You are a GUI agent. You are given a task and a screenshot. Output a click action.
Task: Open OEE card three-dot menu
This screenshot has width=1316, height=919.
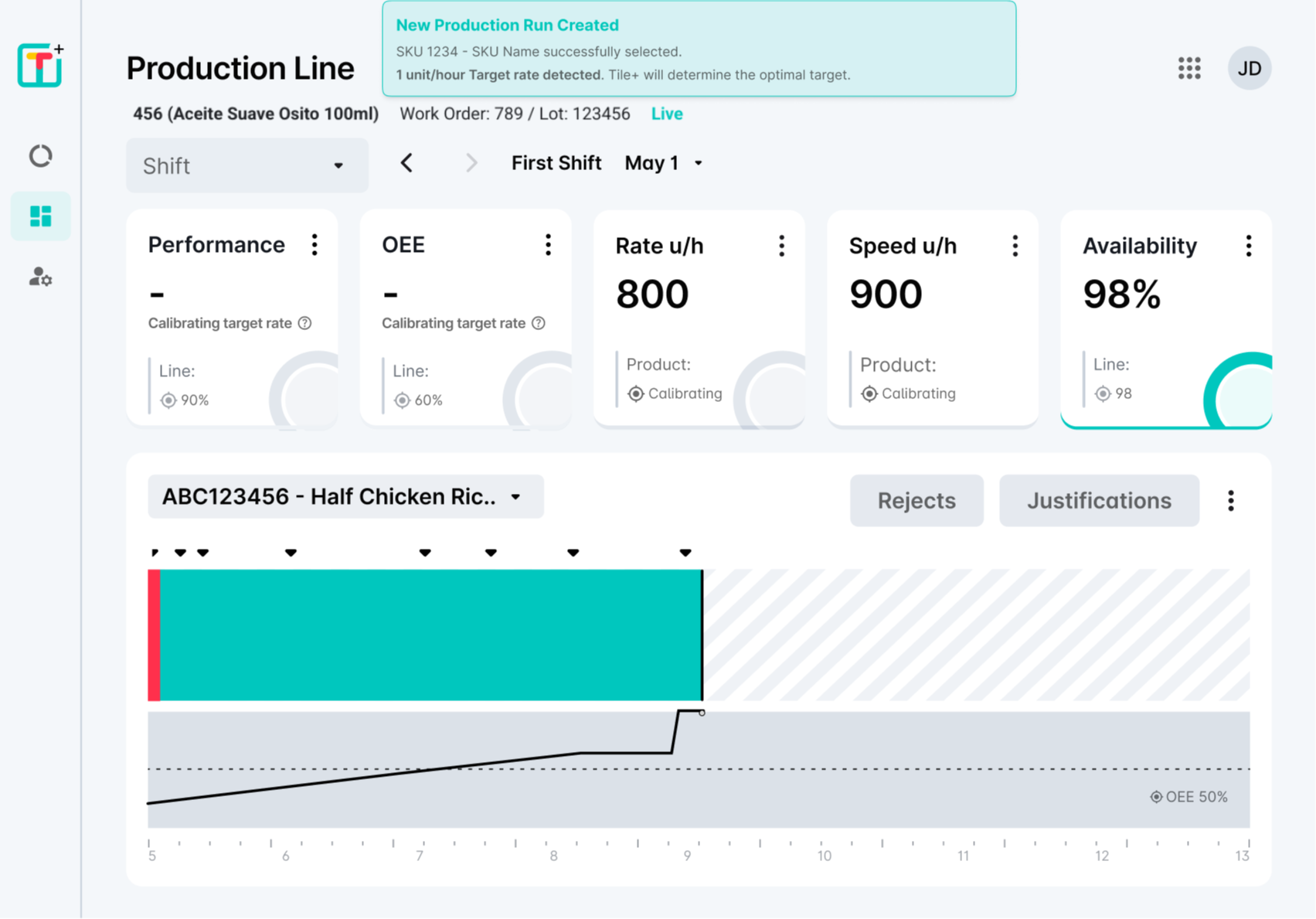548,245
